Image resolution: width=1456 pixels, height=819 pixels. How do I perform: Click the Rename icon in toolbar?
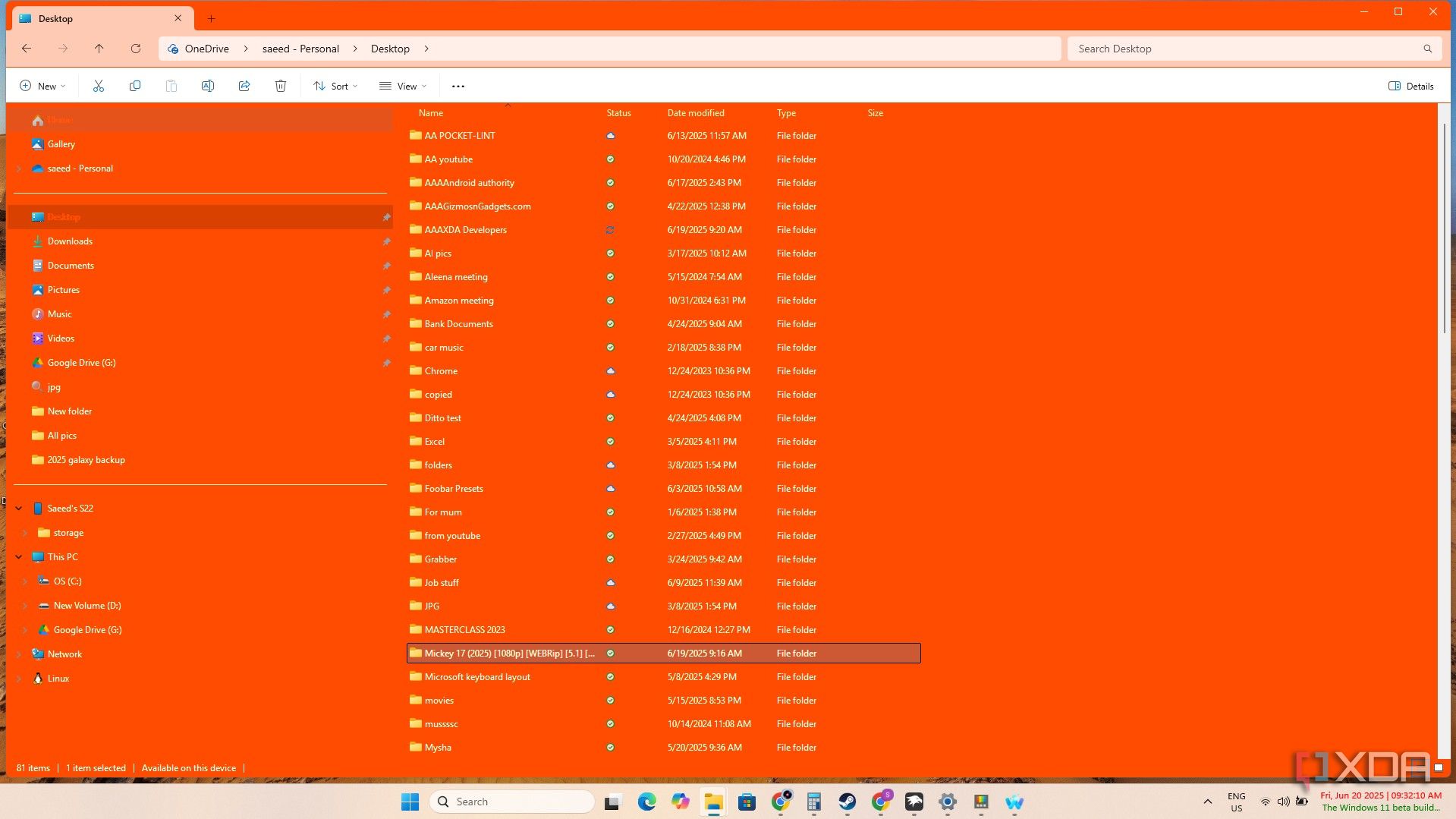[x=208, y=86]
